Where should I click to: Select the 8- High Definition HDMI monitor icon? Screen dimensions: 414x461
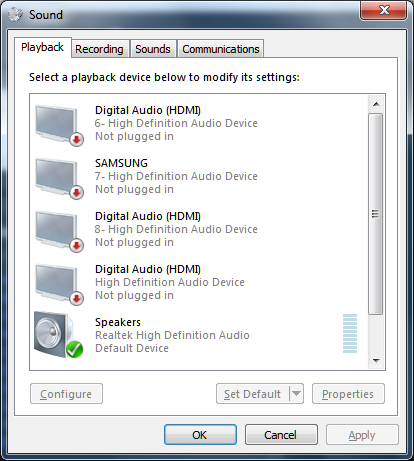click(x=59, y=231)
